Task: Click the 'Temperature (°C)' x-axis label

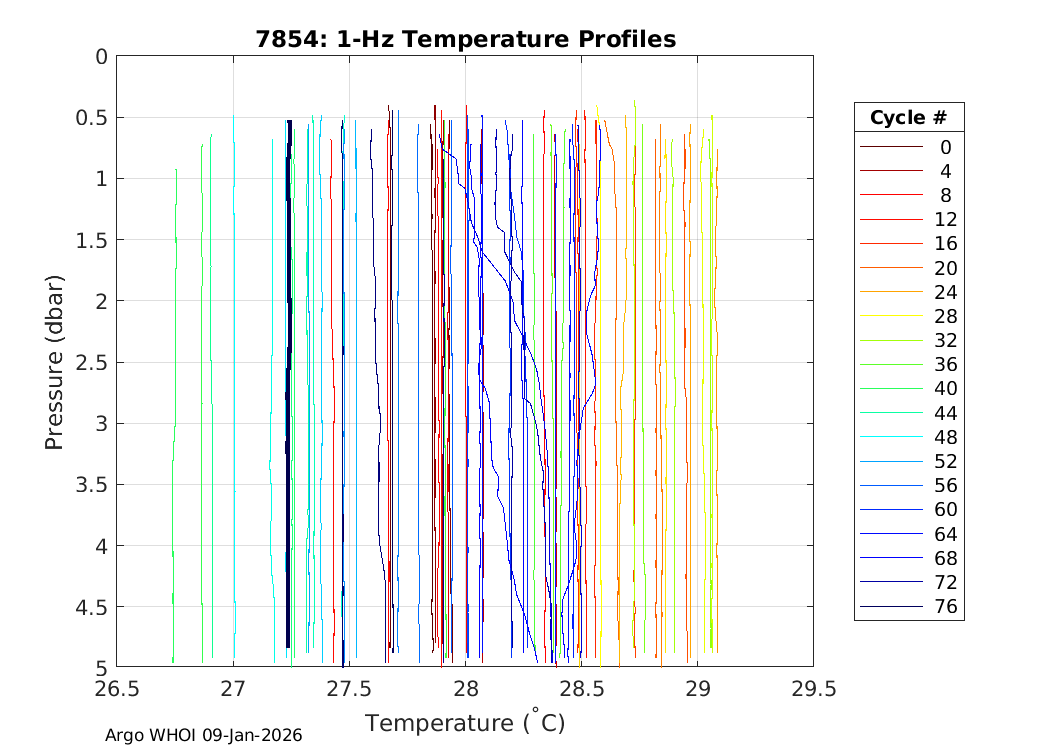Action: tap(464, 723)
